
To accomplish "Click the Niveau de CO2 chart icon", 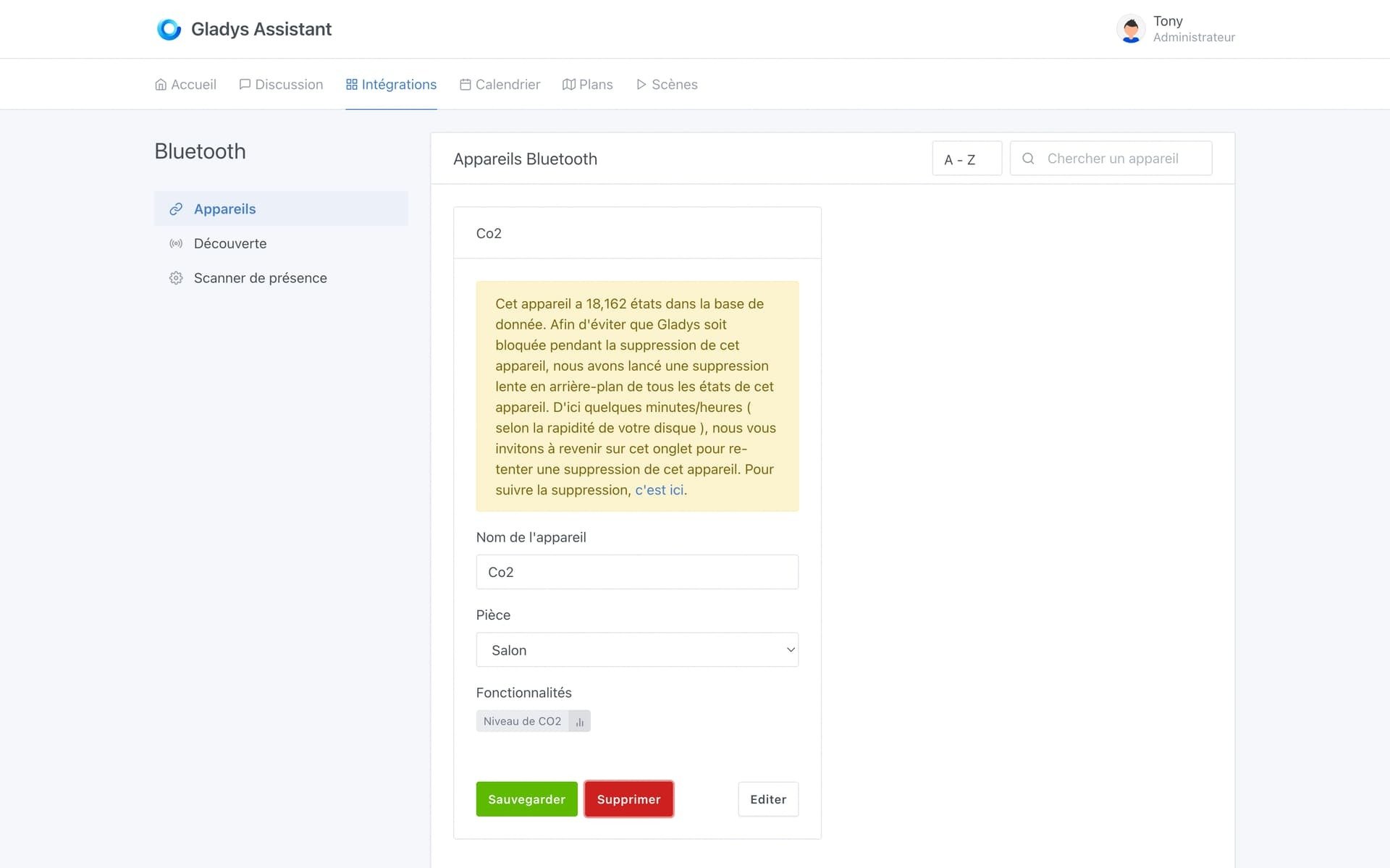I will [x=579, y=722].
